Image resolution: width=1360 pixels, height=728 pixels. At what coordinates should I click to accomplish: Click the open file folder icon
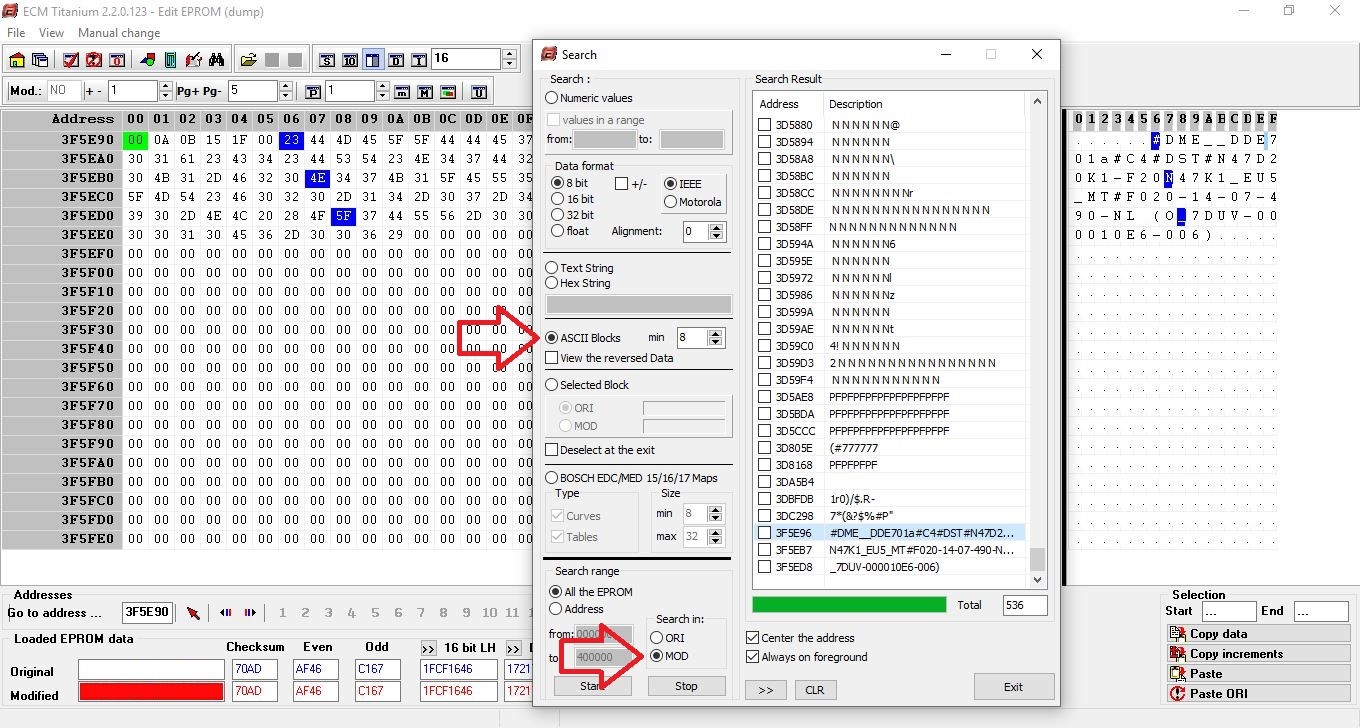point(247,58)
